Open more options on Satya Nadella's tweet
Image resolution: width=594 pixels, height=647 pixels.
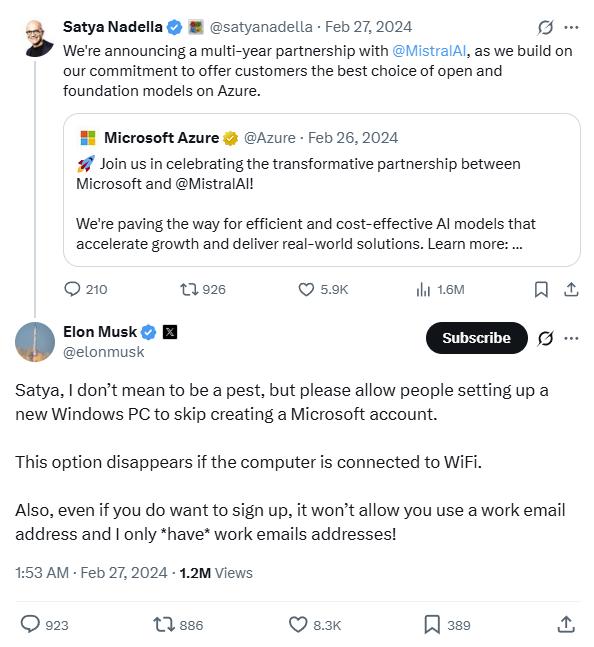coord(571,27)
